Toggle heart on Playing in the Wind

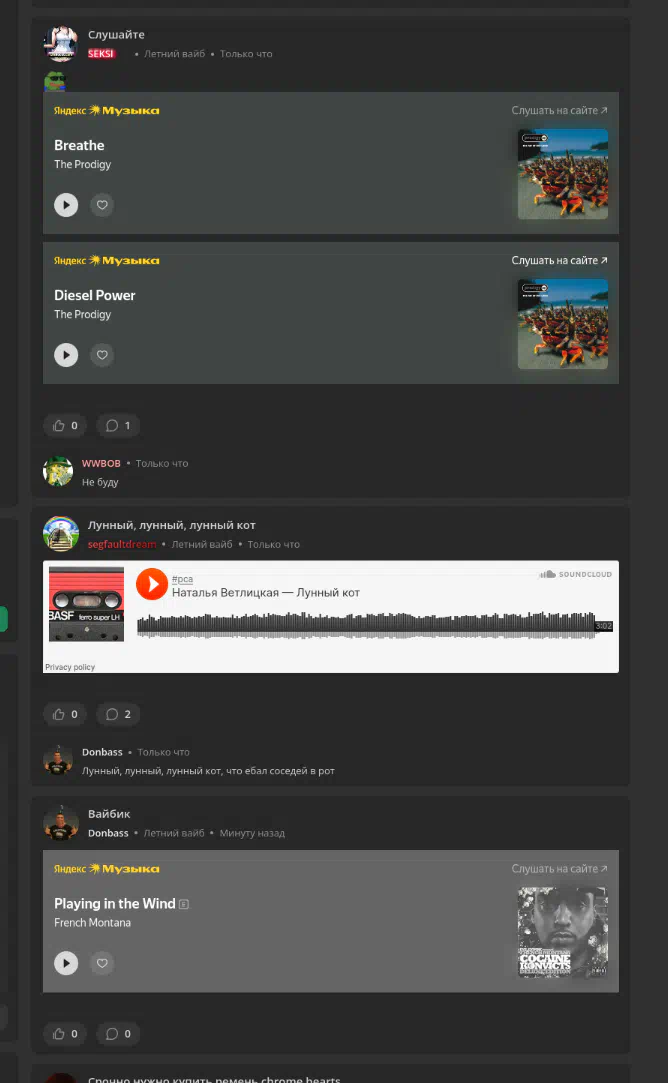[x=102, y=964]
